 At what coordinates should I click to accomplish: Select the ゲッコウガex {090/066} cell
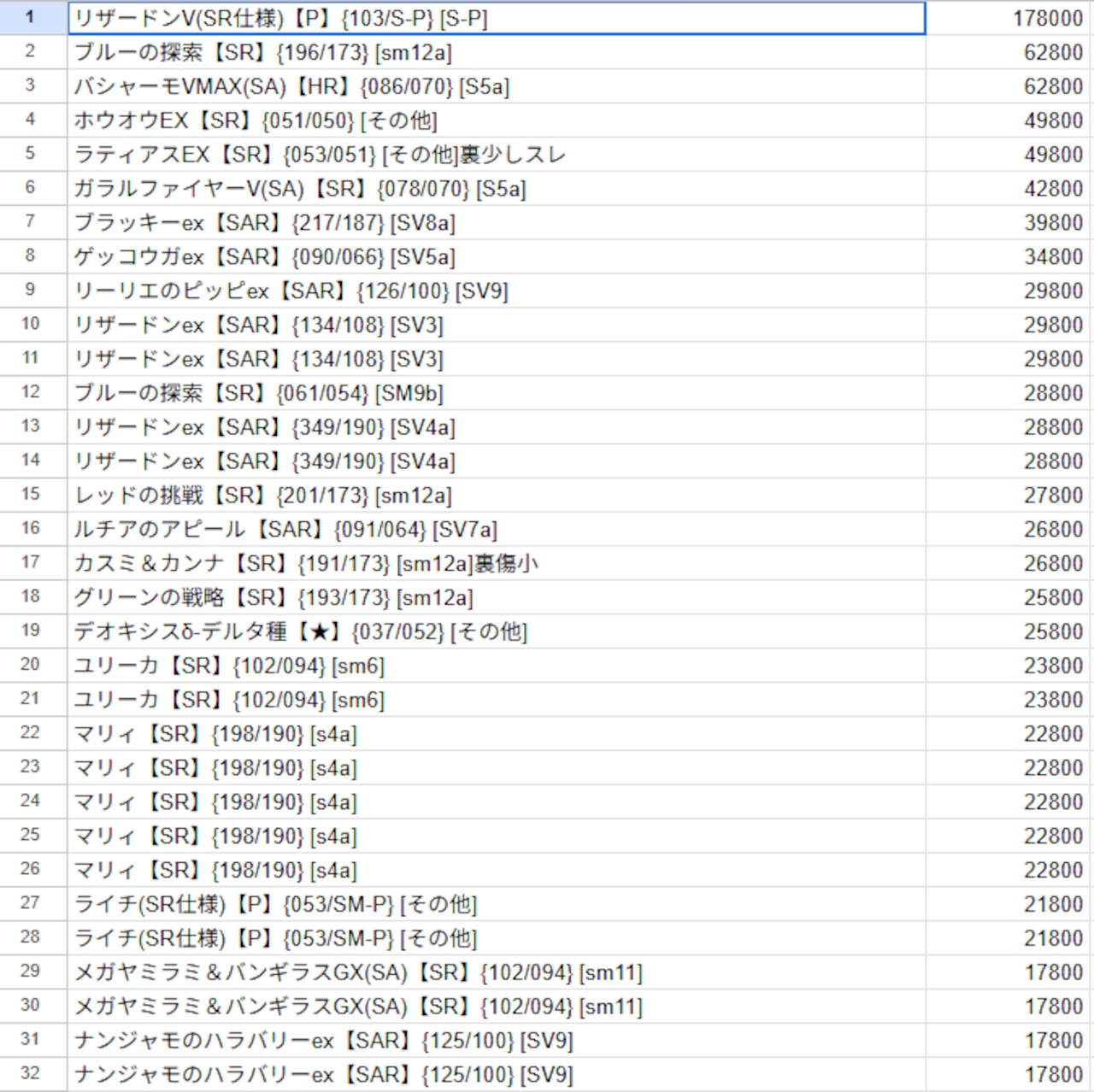(x=497, y=257)
